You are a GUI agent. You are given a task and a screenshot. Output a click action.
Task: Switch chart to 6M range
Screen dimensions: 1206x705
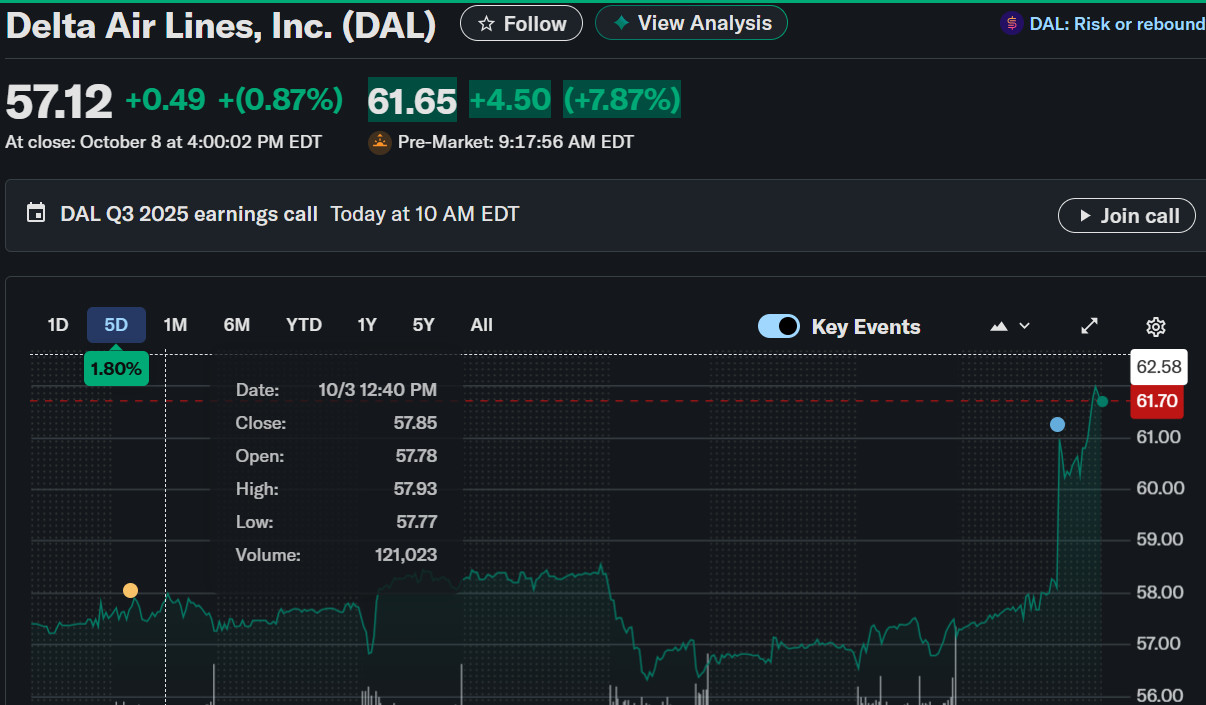[236, 325]
